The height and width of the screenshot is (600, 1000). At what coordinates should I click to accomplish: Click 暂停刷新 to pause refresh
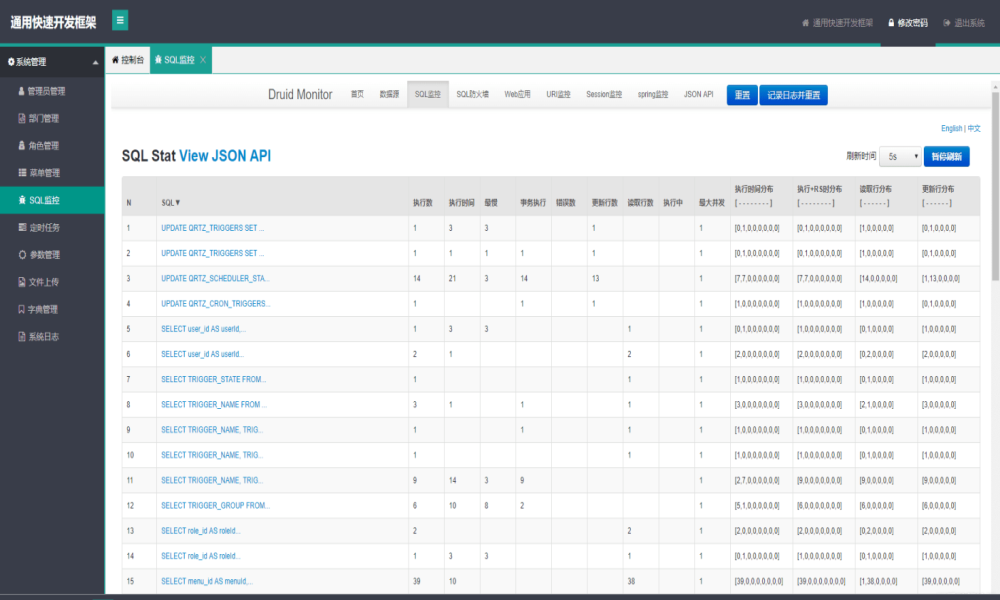(x=946, y=156)
